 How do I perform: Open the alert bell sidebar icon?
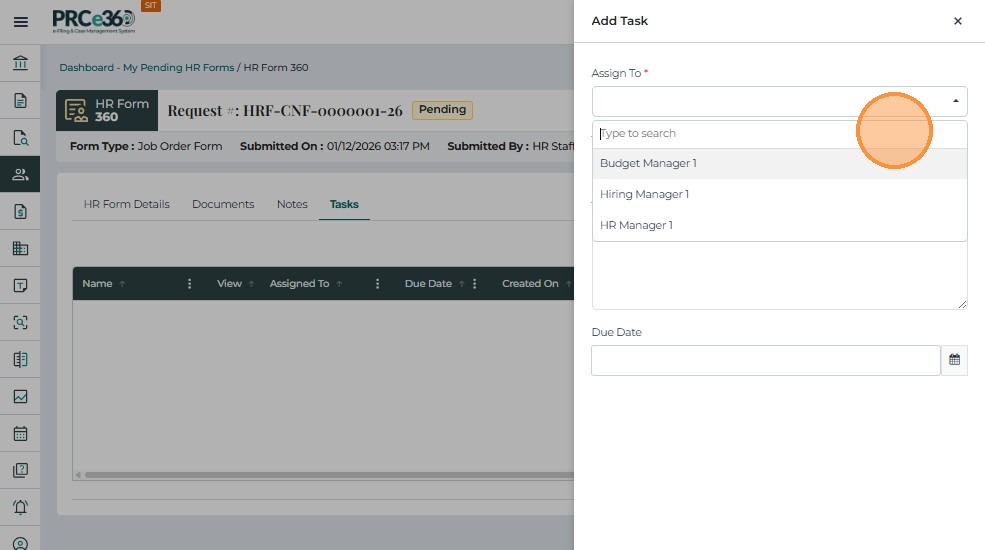20,507
